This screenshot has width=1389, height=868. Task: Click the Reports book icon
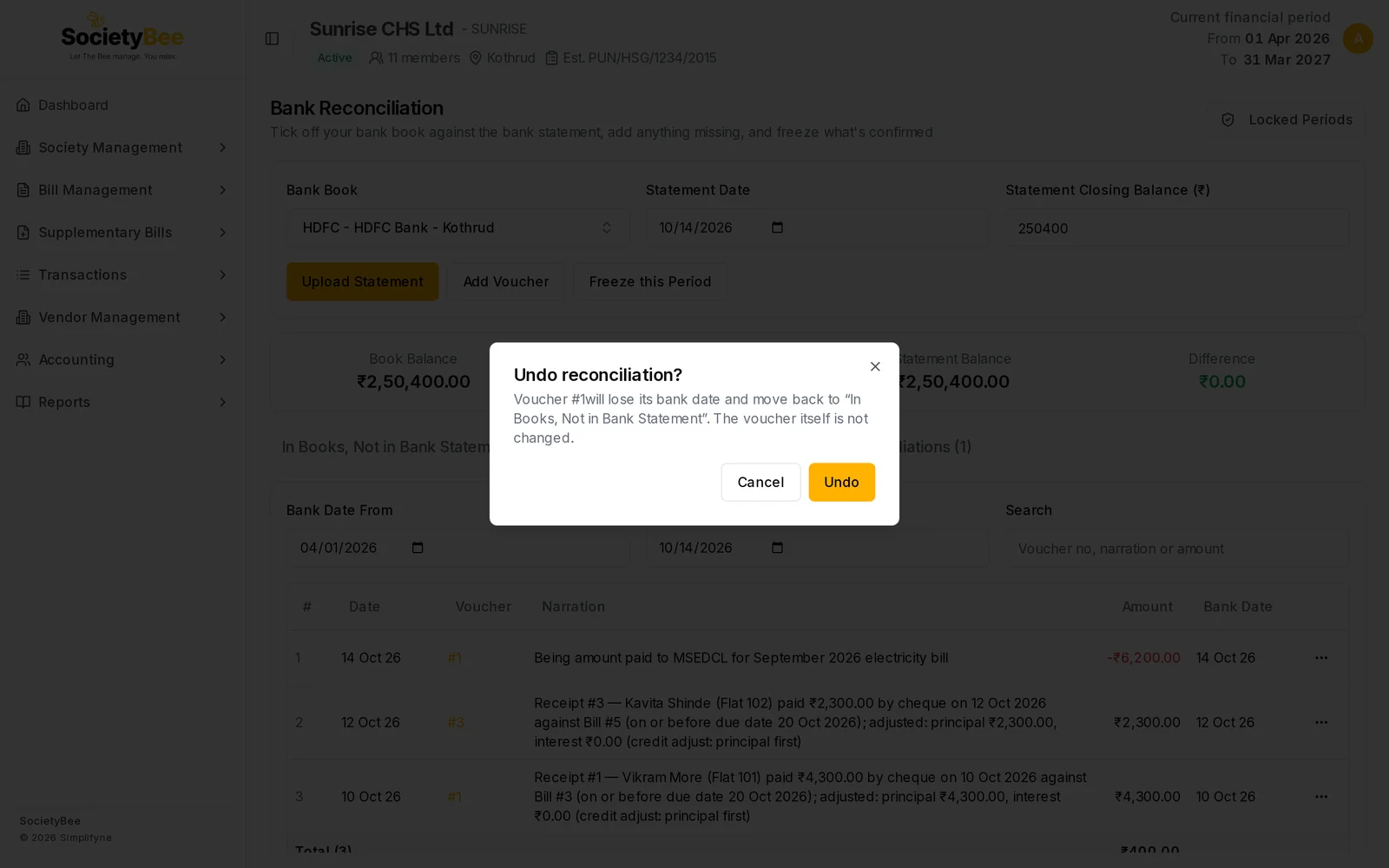click(23, 402)
